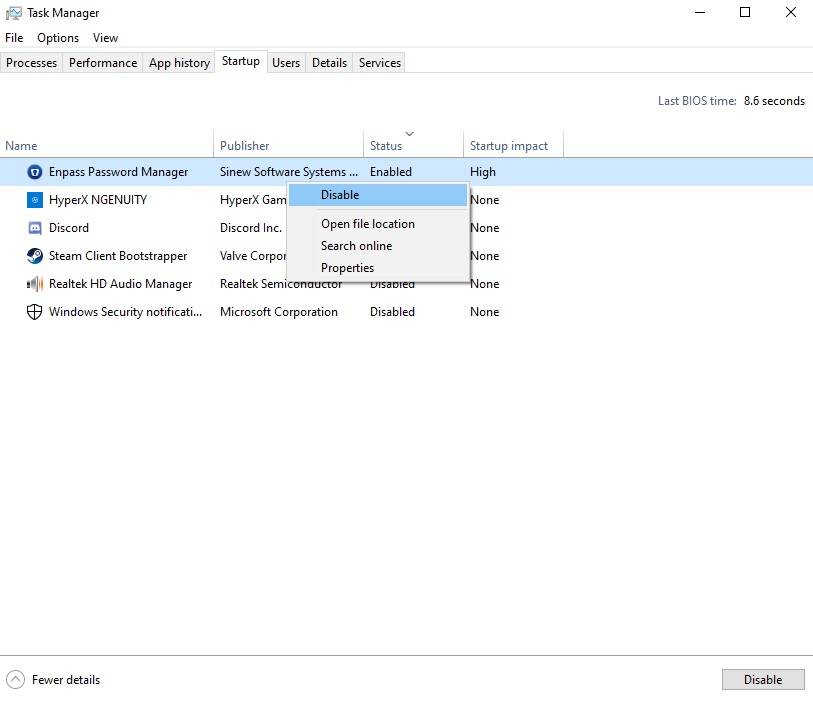Screen dimensions: 813x703
Task: Choose Search online from context menu
Action: (x=378, y=246)
